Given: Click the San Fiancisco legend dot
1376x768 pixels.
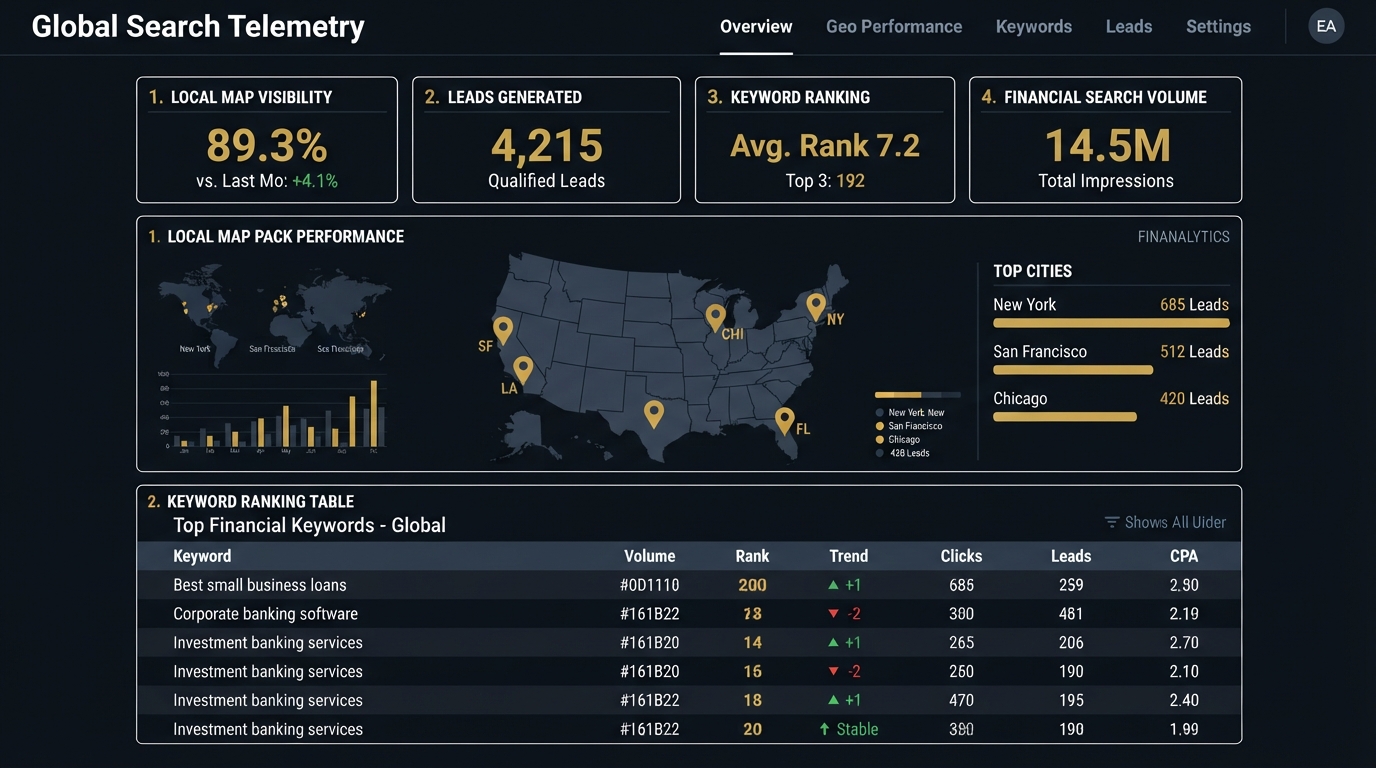Looking at the screenshot, I should (880, 426).
